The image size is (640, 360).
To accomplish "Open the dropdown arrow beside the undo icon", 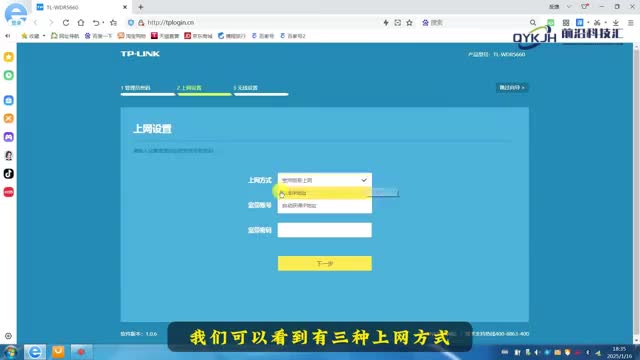I will pyautogui.click(x=103, y=23).
